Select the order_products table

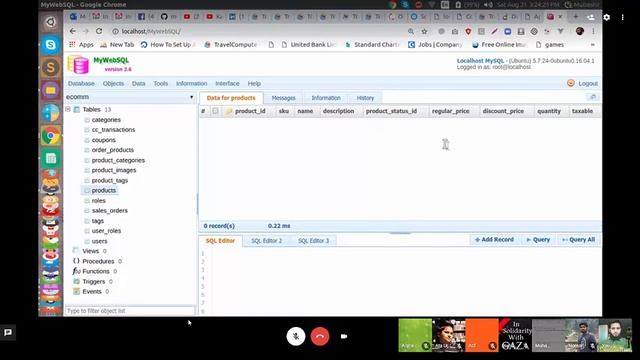coord(113,150)
